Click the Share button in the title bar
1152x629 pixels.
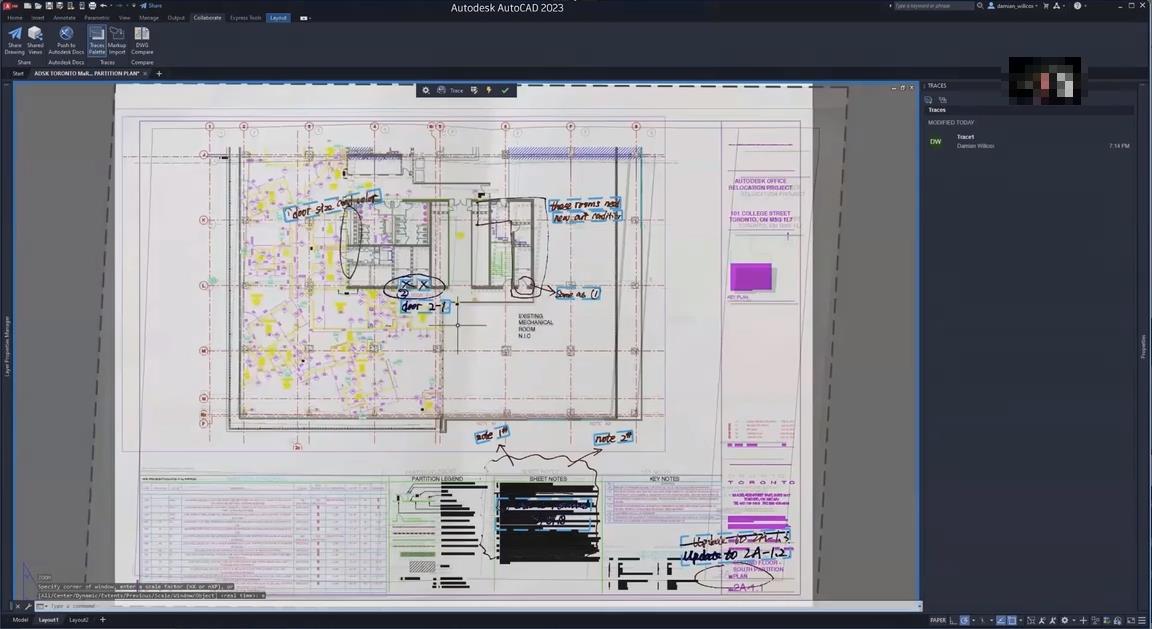151,5
